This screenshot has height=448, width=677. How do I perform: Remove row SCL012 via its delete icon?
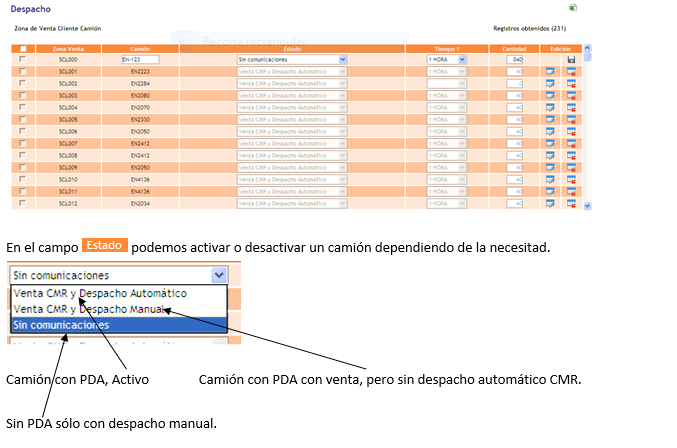coord(571,203)
